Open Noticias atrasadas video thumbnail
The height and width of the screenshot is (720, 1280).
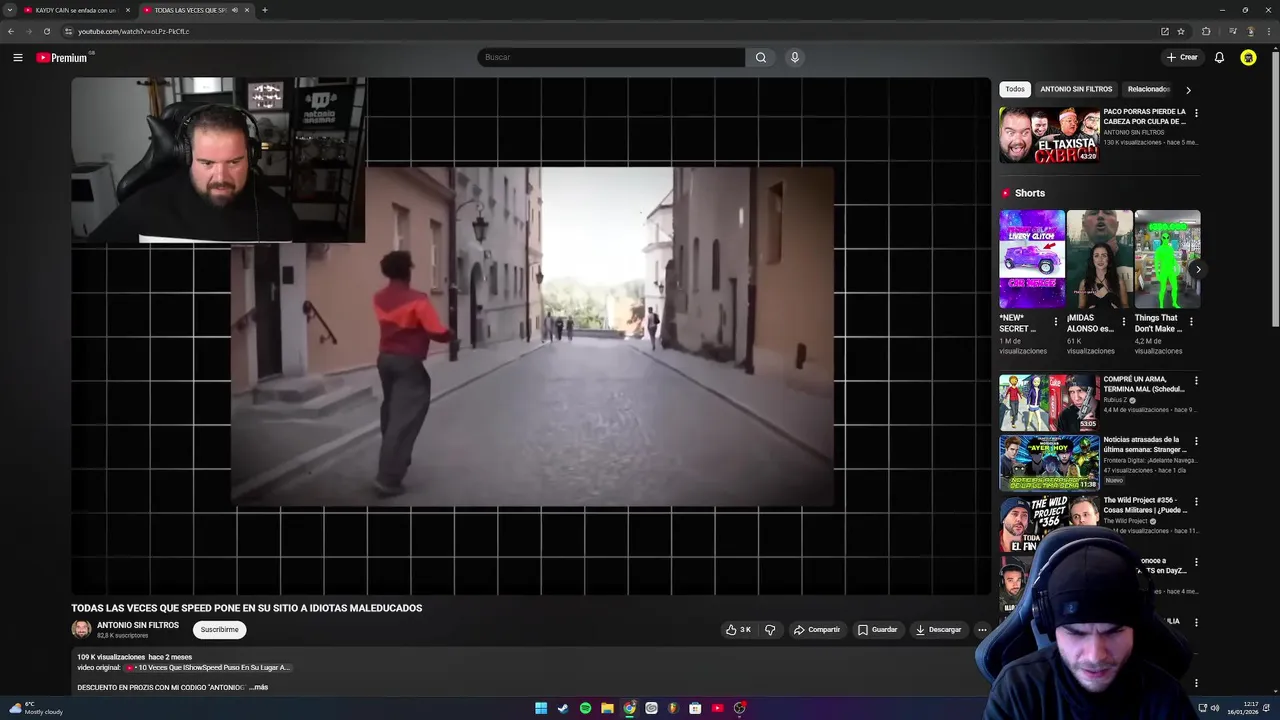point(1049,462)
